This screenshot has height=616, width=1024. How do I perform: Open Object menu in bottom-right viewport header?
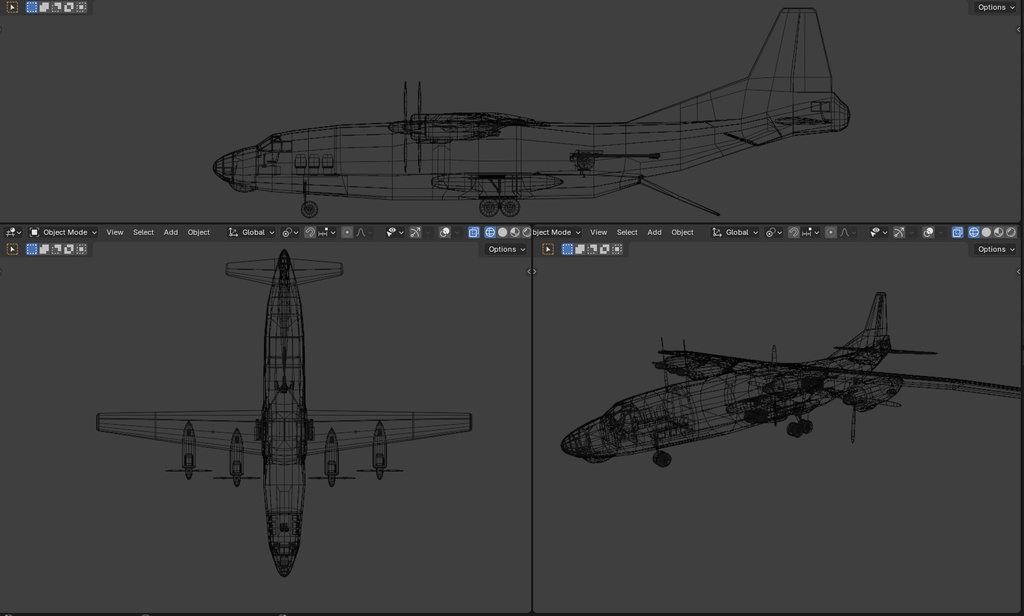pos(682,232)
